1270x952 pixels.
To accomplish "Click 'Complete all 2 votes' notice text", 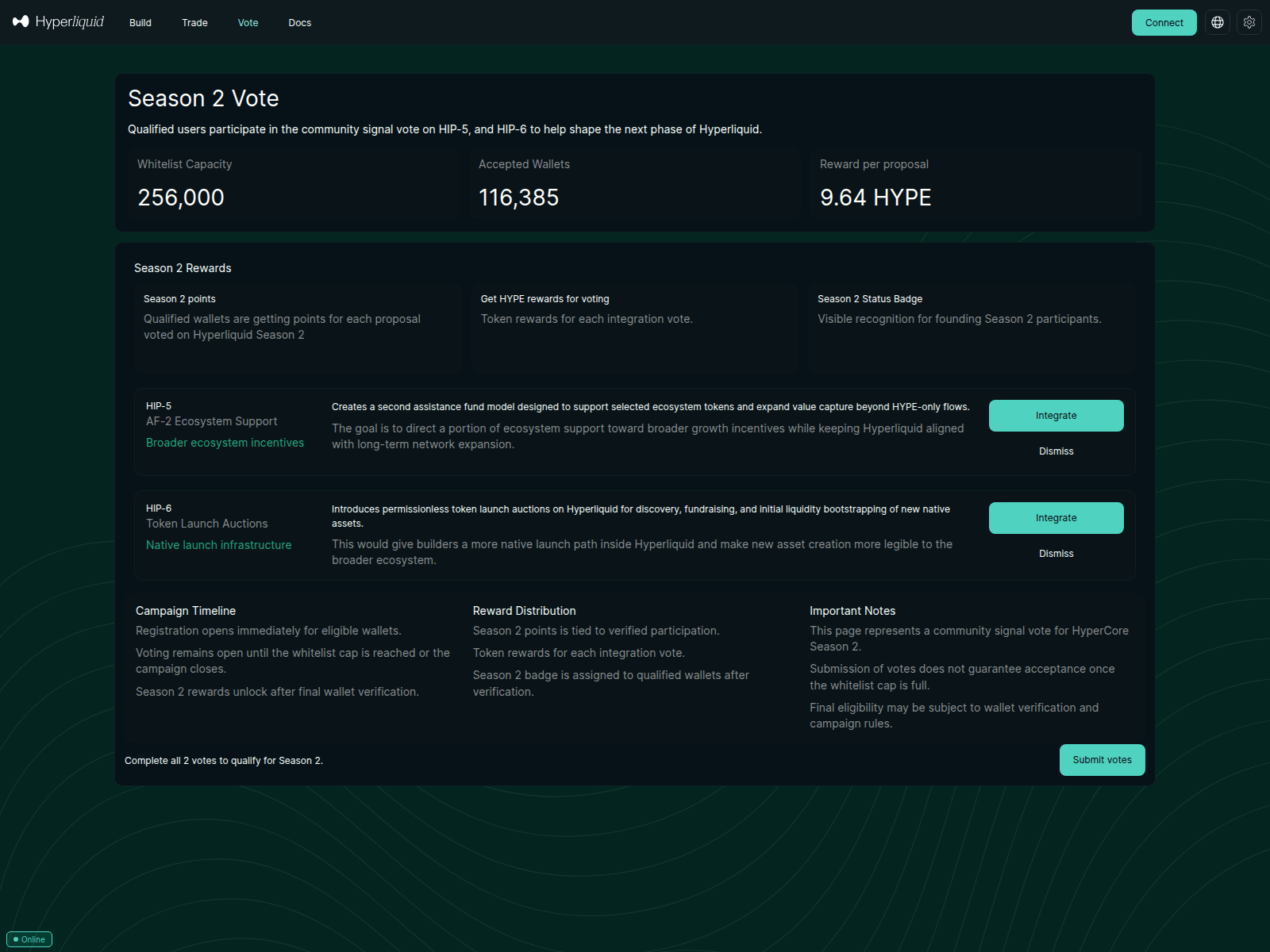I will (224, 761).
